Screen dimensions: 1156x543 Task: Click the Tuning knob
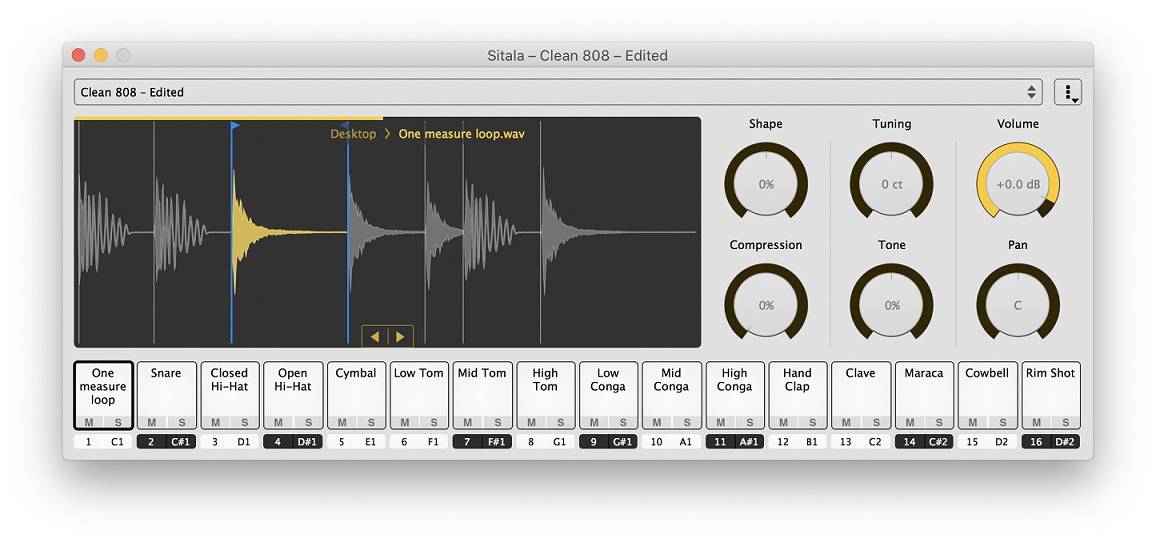point(891,184)
